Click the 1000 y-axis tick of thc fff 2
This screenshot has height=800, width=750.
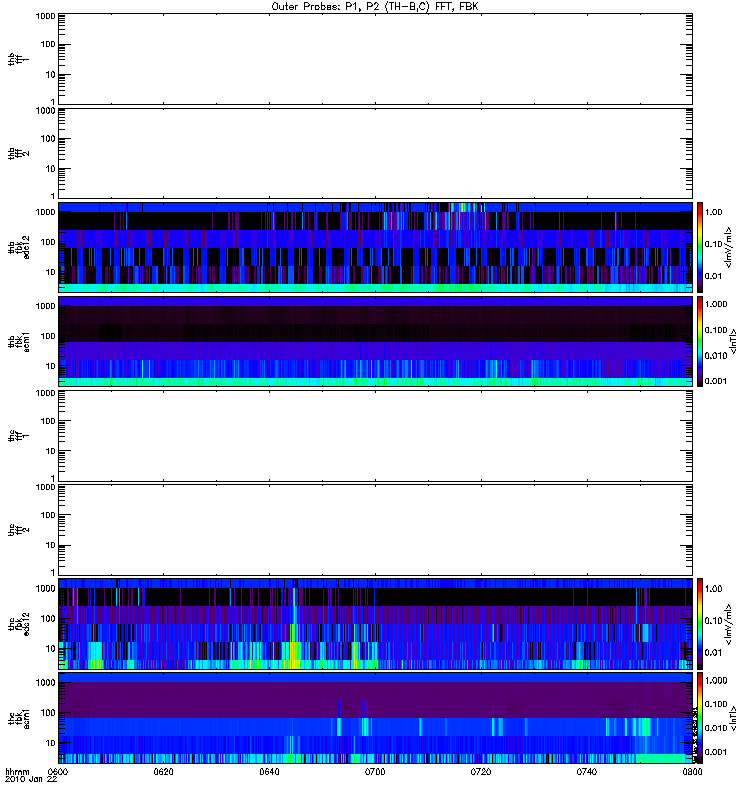pos(45,487)
